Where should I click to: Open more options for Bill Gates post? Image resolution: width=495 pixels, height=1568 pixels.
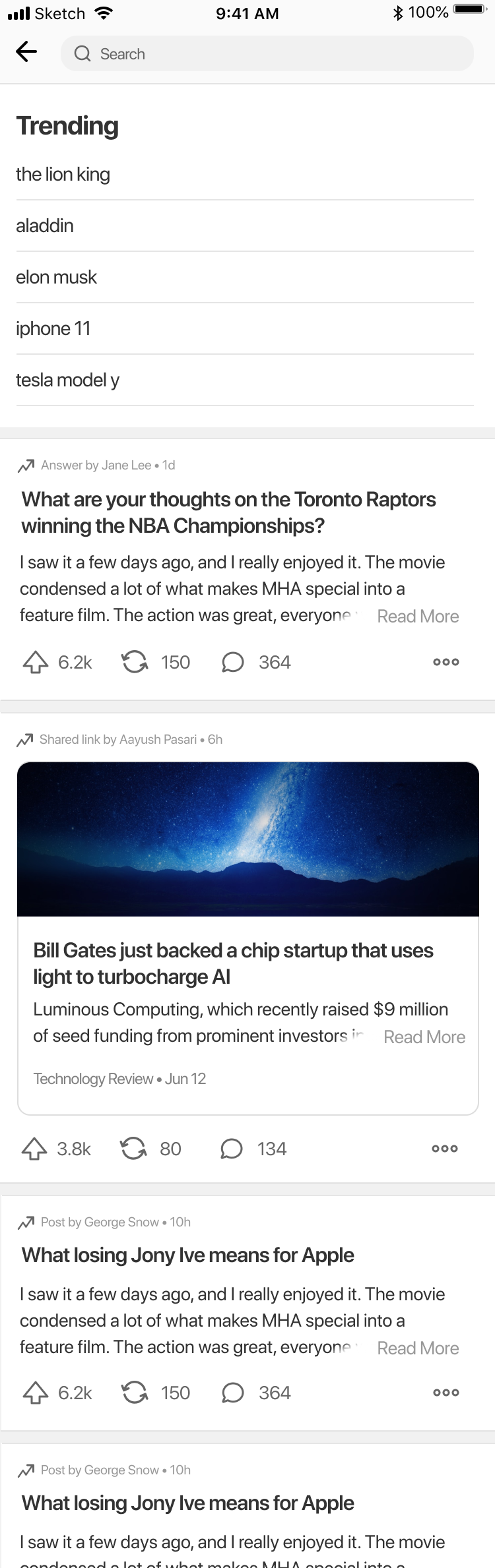[x=444, y=1149]
